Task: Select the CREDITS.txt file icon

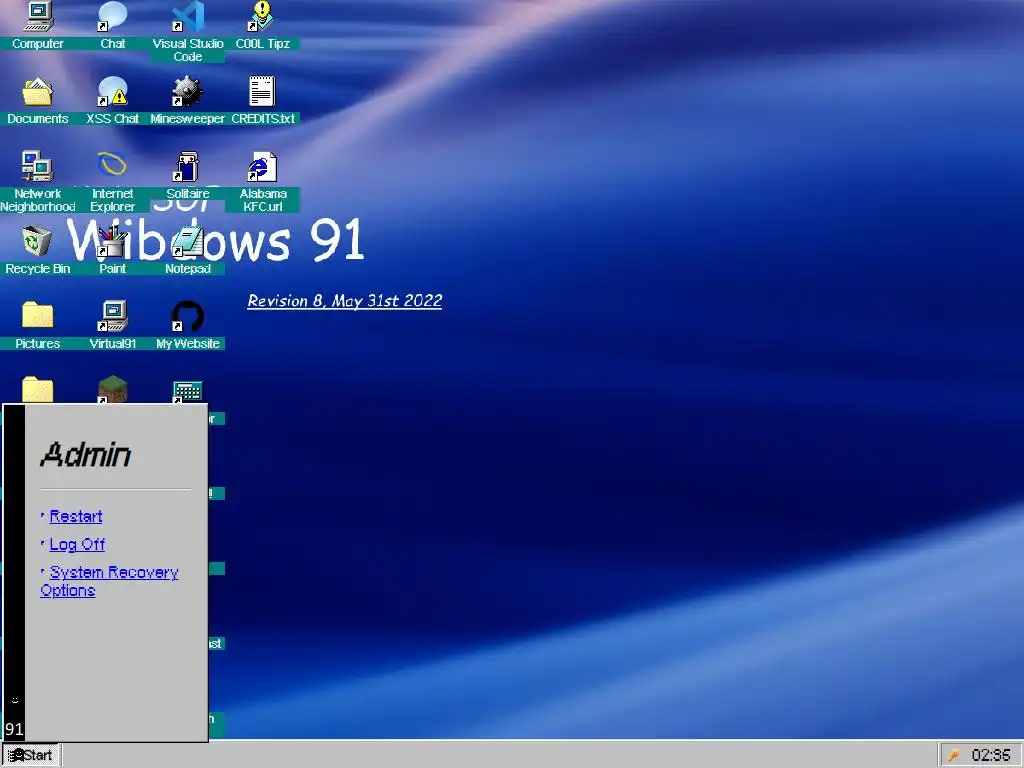Action: [x=263, y=101]
